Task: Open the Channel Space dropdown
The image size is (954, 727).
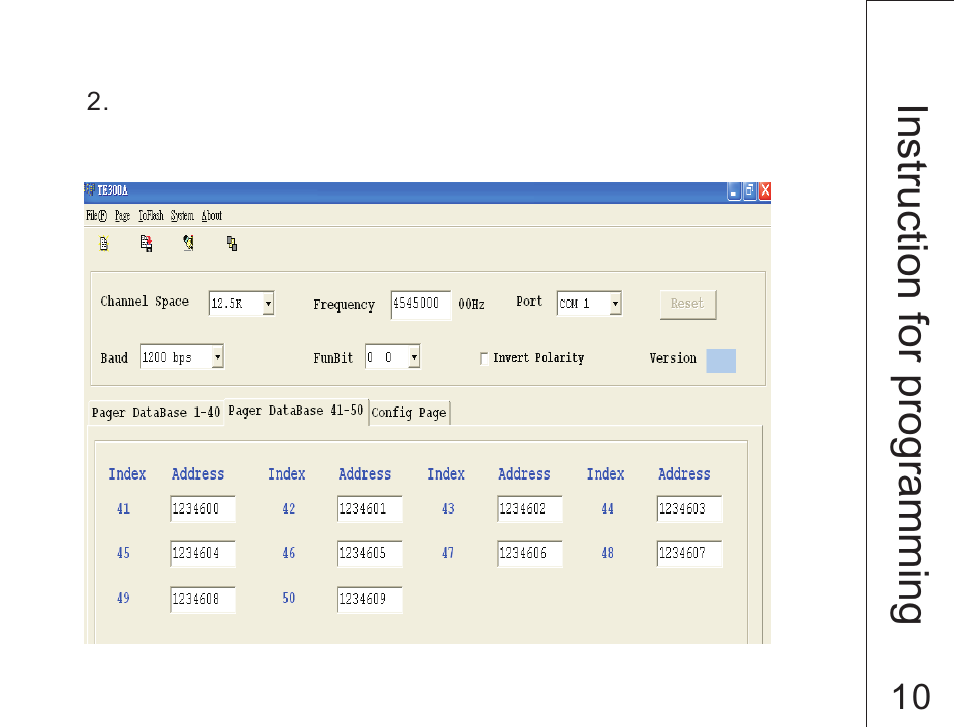Action: (268, 304)
